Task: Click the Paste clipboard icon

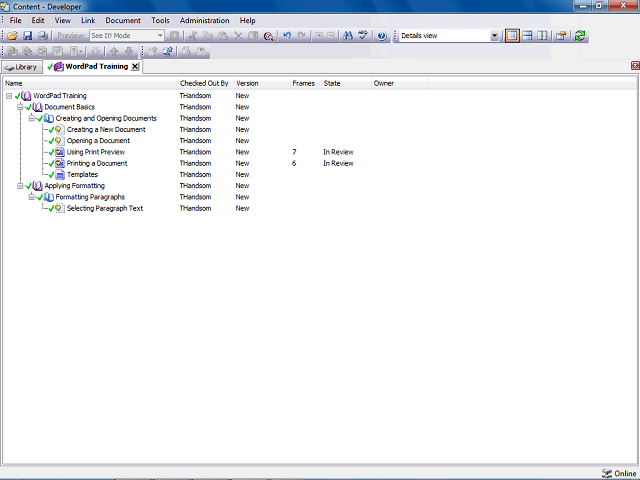Action: [223, 36]
